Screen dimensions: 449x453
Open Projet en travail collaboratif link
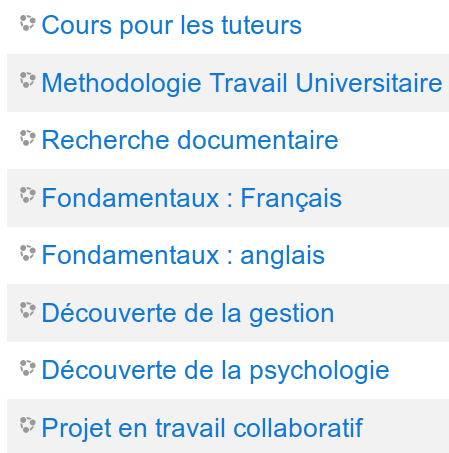pos(202,428)
